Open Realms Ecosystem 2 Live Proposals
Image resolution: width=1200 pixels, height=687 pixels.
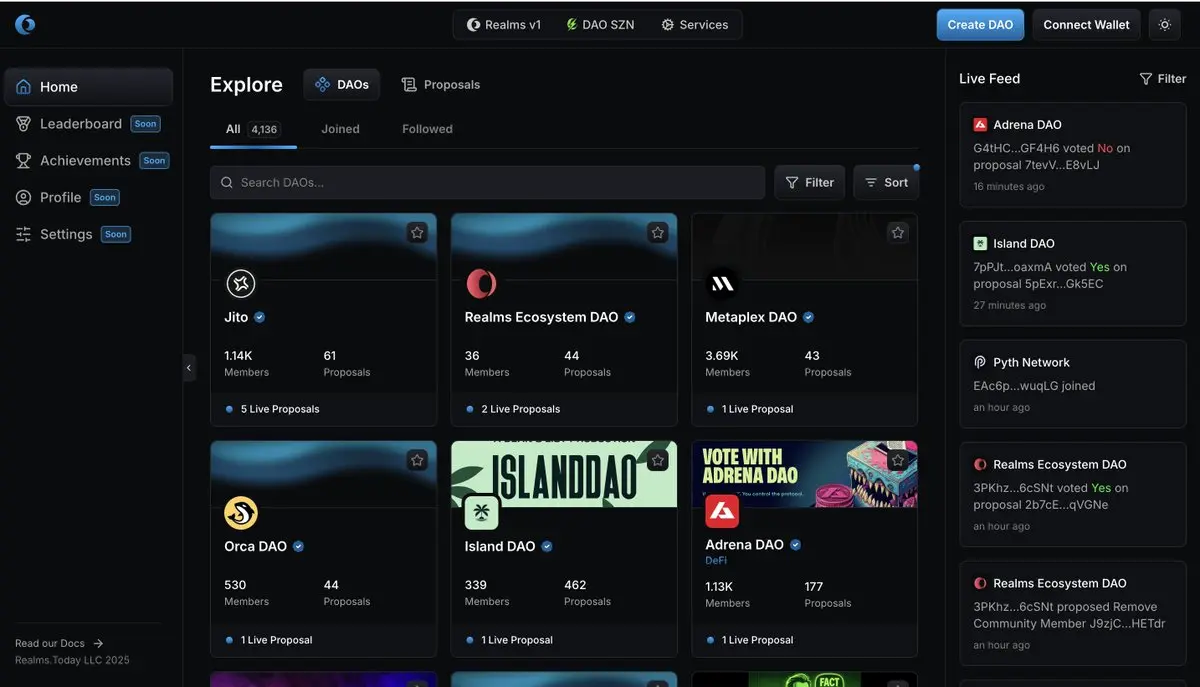click(513, 409)
